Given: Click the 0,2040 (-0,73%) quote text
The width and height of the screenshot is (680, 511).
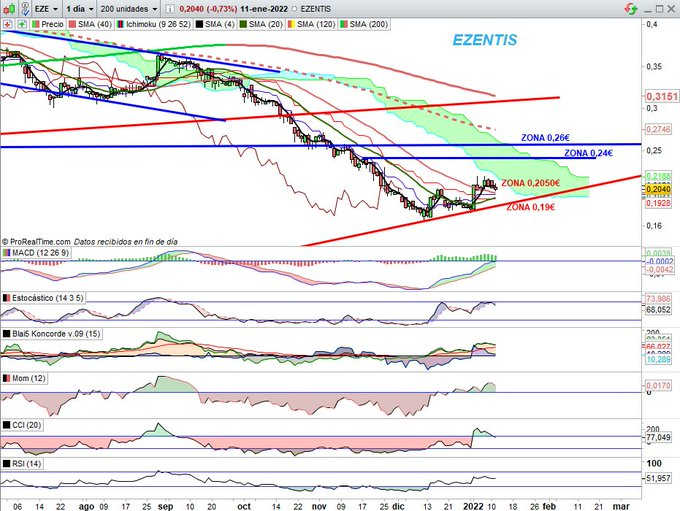Looking at the screenshot, I should (x=208, y=9).
